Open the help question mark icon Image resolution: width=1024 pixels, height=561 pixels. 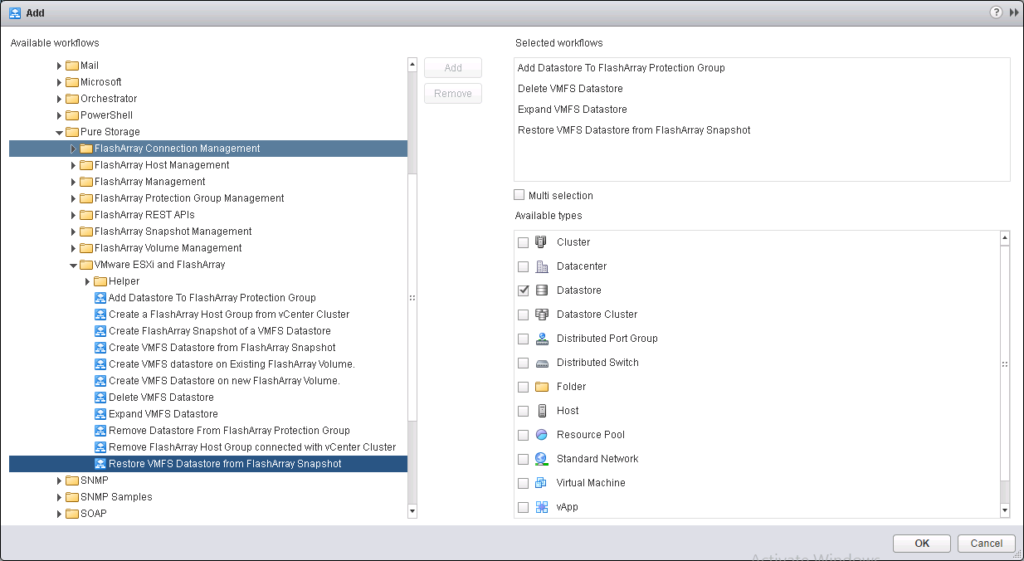[x=995, y=12]
